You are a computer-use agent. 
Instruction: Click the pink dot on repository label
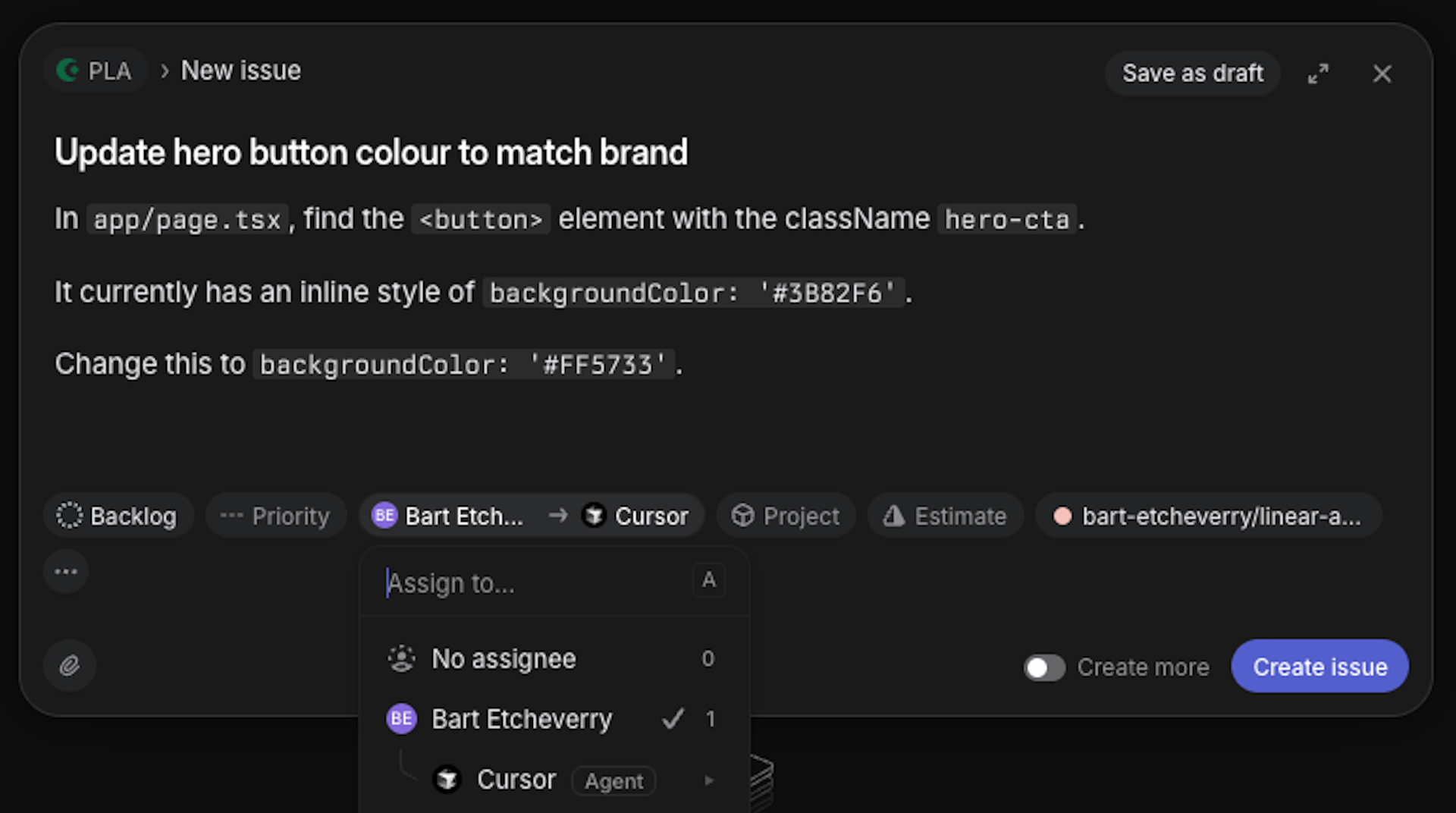[x=1062, y=516]
